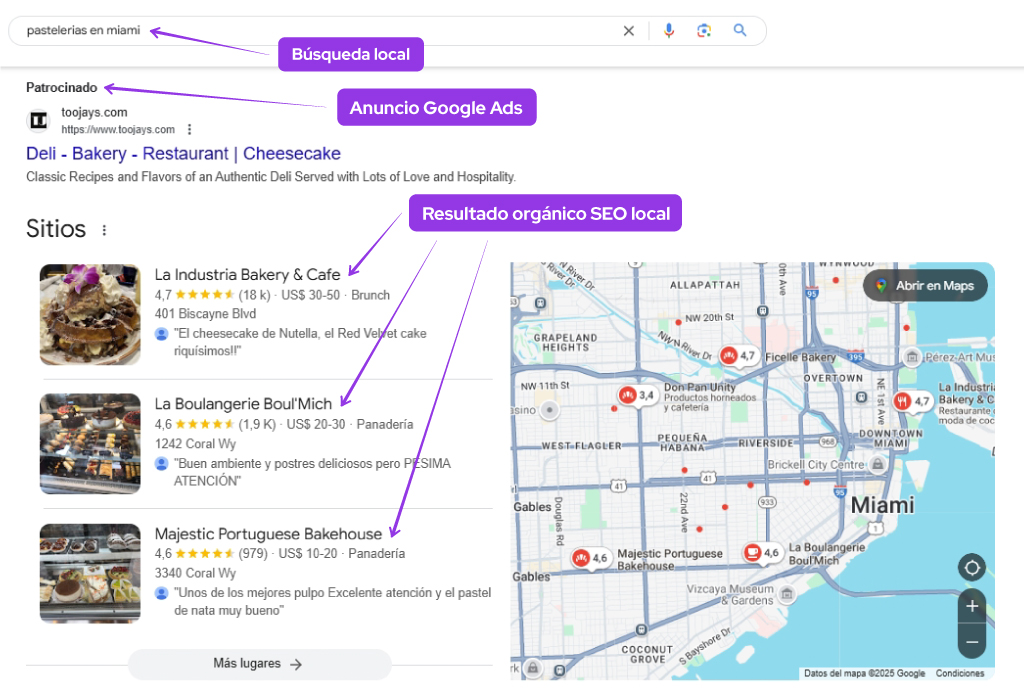This screenshot has width=1024, height=688.
Task: Click the '(979)' review count for Majestic Portuguese
Action: 253,554
